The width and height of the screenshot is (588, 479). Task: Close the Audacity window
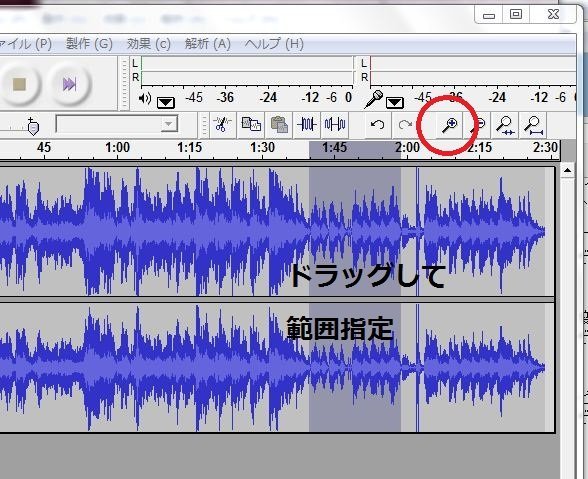(x=554, y=15)
